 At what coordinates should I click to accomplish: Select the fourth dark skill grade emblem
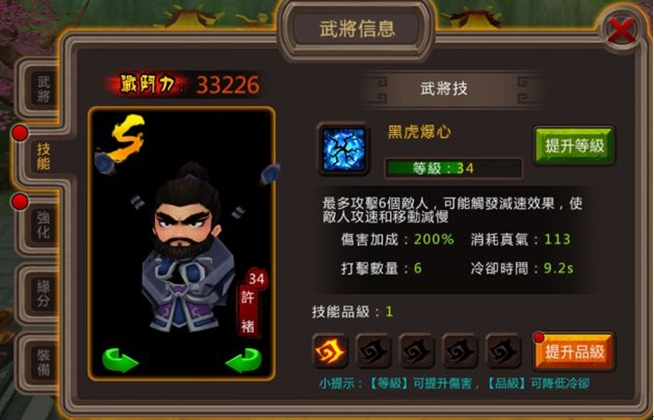[x=460, y=351]
